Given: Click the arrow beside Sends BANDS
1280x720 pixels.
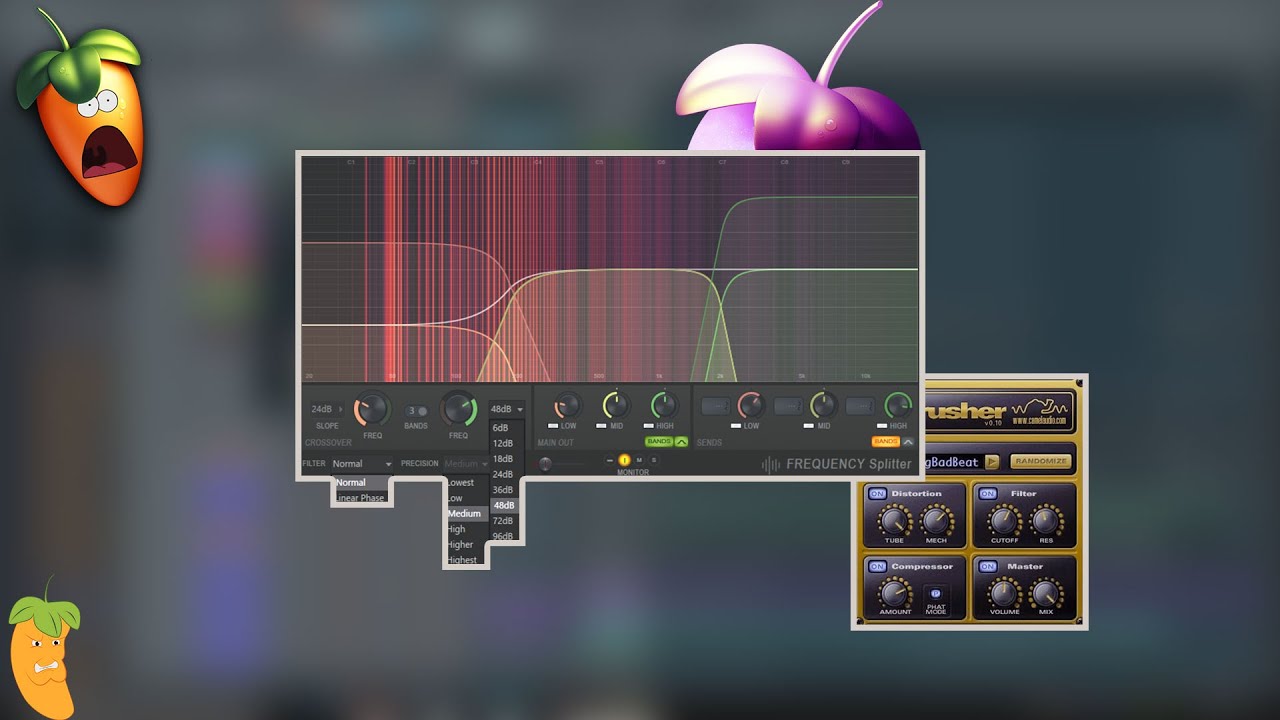Looking at the screenshot, I should (908, 441).
